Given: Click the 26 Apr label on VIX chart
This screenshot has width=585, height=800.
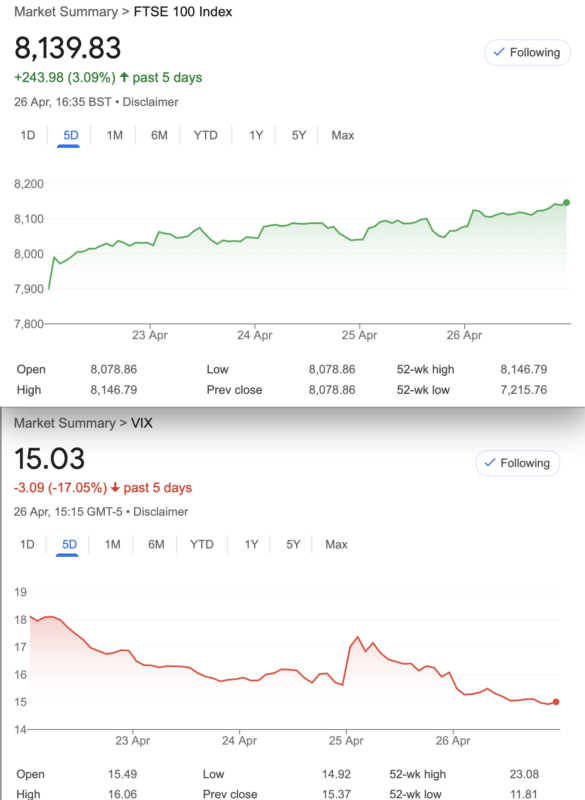Looking at the screenshot, I should click(453, 740).
